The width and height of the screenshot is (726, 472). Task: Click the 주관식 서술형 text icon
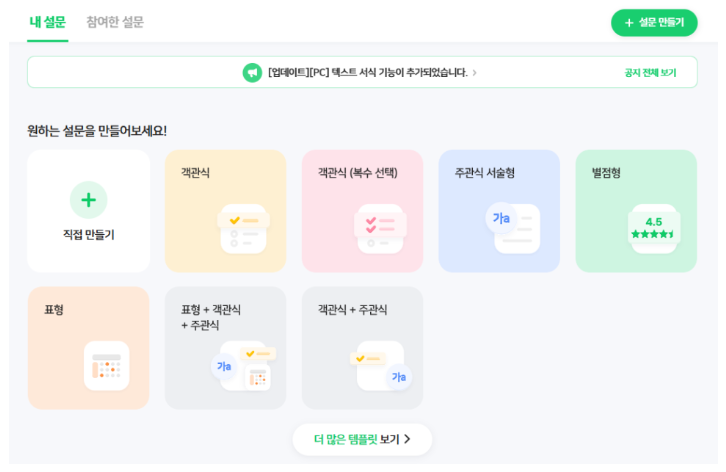[x=513, y=227]
